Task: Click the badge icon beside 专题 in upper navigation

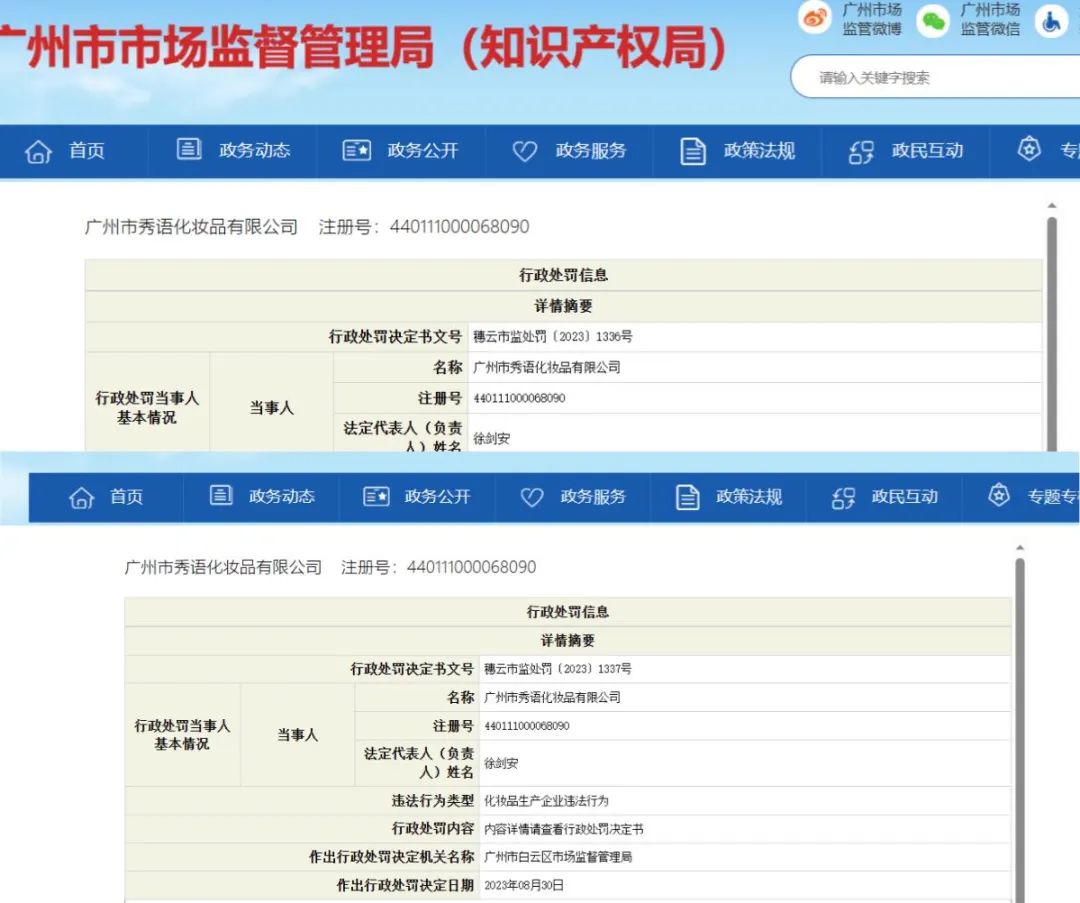Action: 1029,150
